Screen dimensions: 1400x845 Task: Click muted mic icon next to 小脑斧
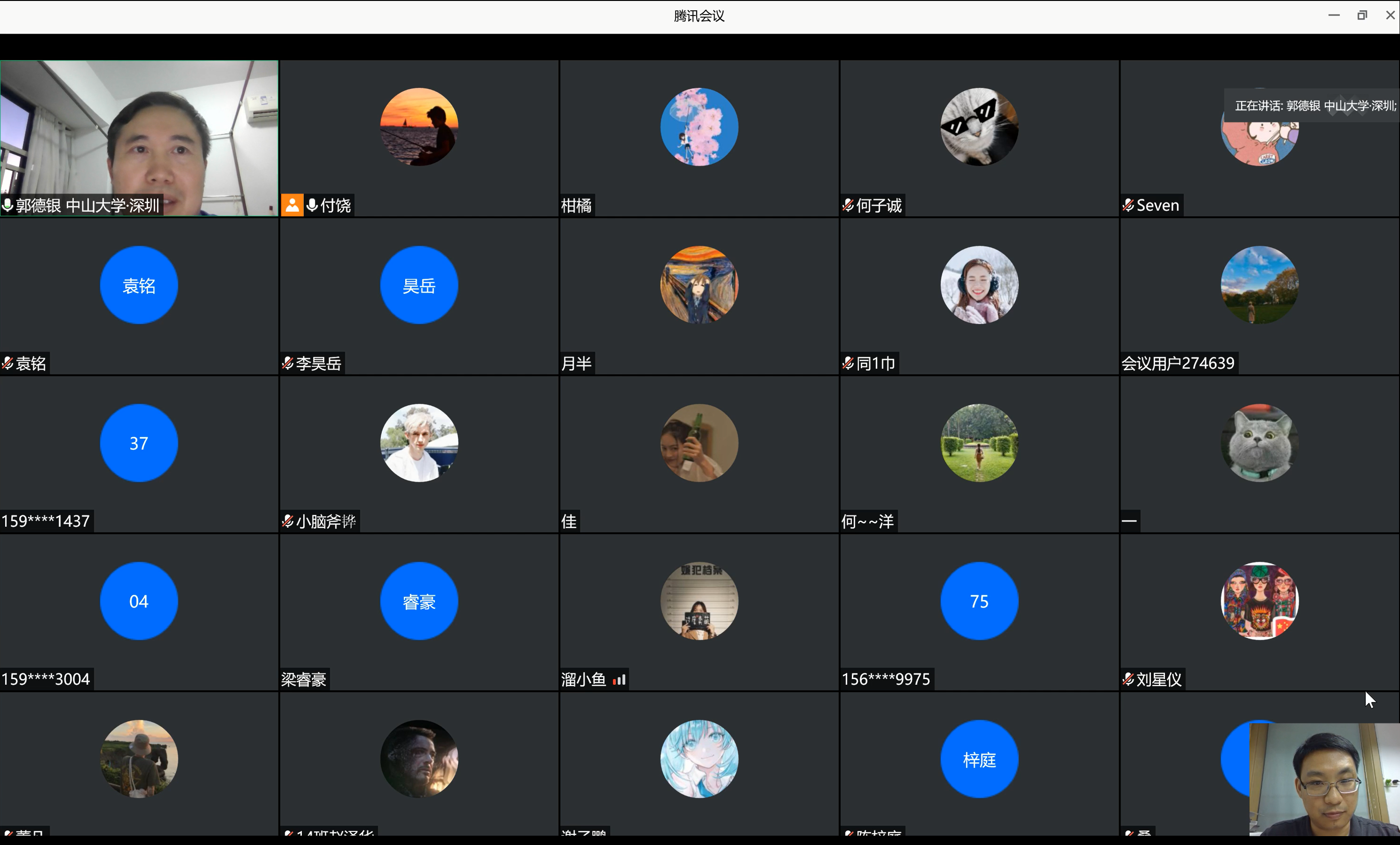(x=287, y=521)
